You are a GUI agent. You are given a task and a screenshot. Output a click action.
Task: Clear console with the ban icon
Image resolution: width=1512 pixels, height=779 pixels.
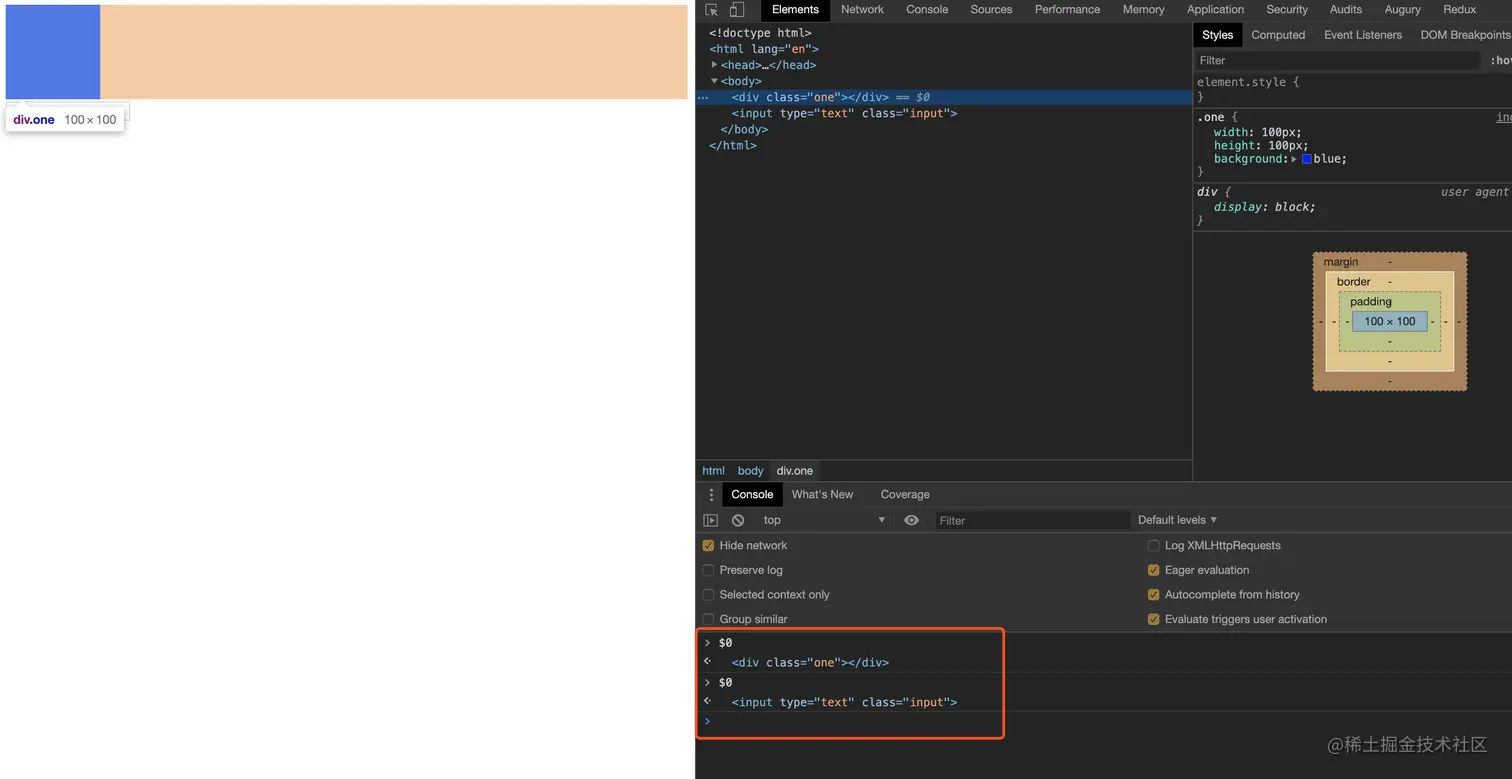point(738,521)
